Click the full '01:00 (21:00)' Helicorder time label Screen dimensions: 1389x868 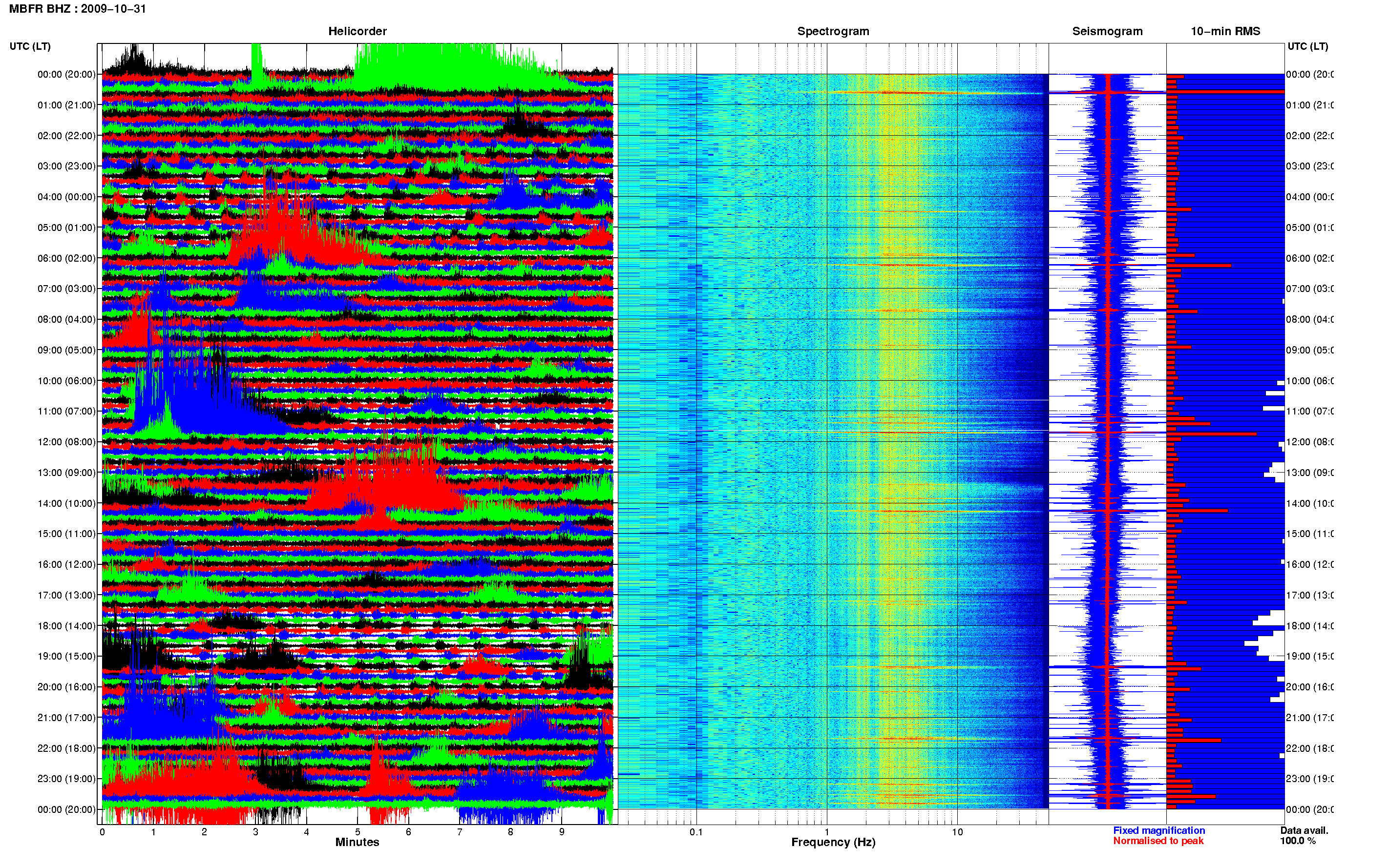pyautogui.click(x=66, y=105)
